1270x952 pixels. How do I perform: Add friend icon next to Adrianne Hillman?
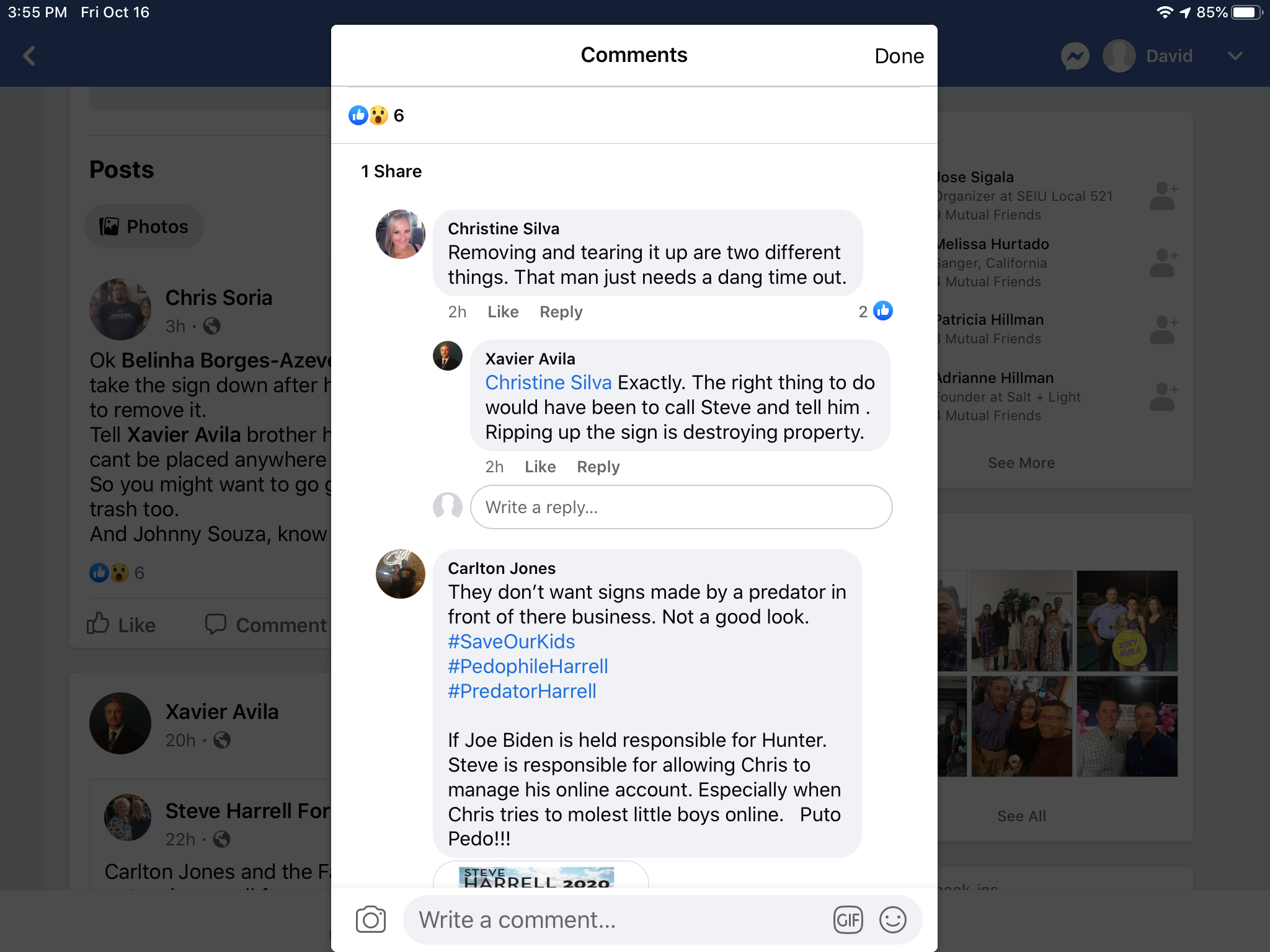point(1163,397)
